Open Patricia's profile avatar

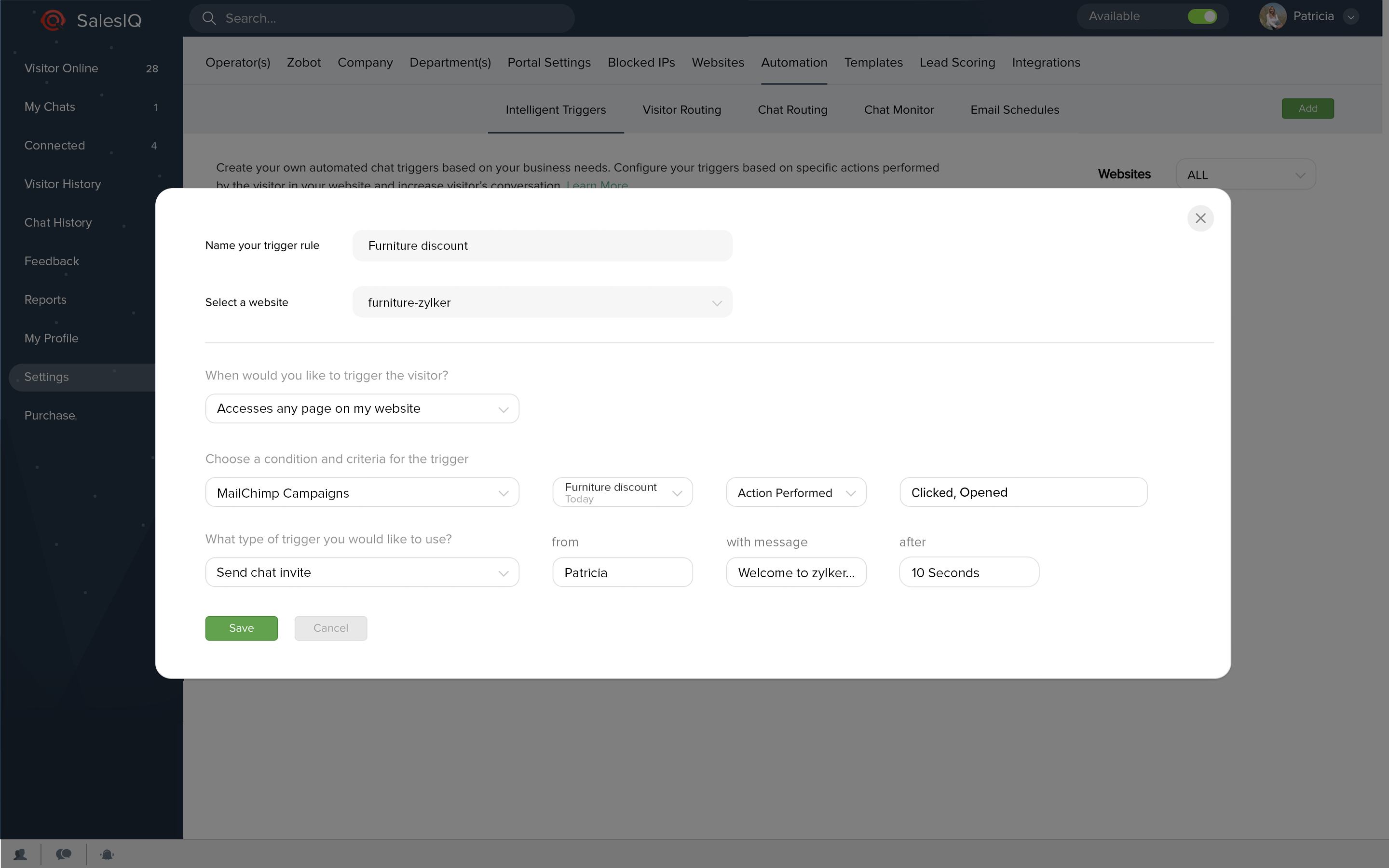(x=1274, y=16)
